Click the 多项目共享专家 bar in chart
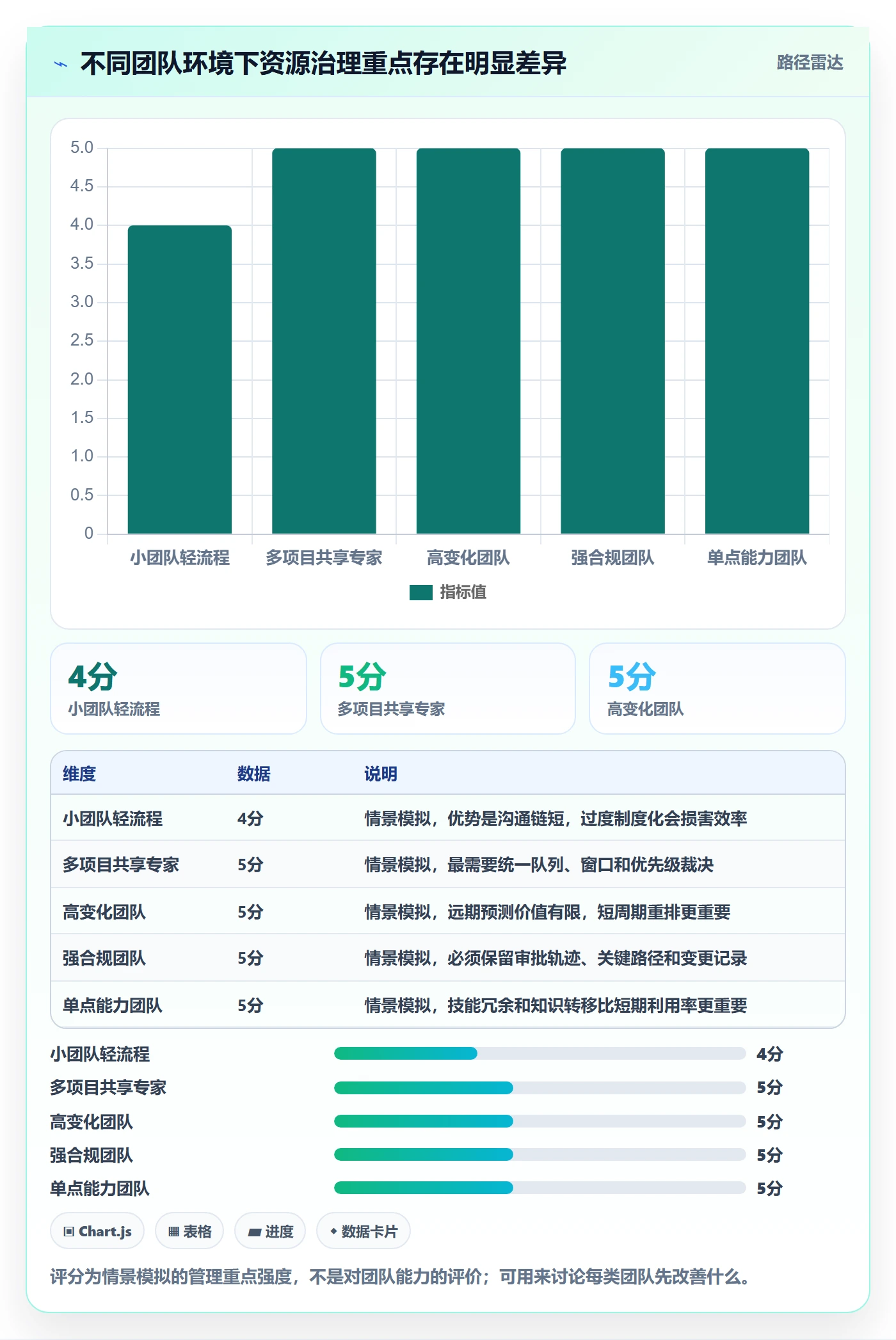Image resolution: width=896 pixels, height=1340 pixels. 324,340
